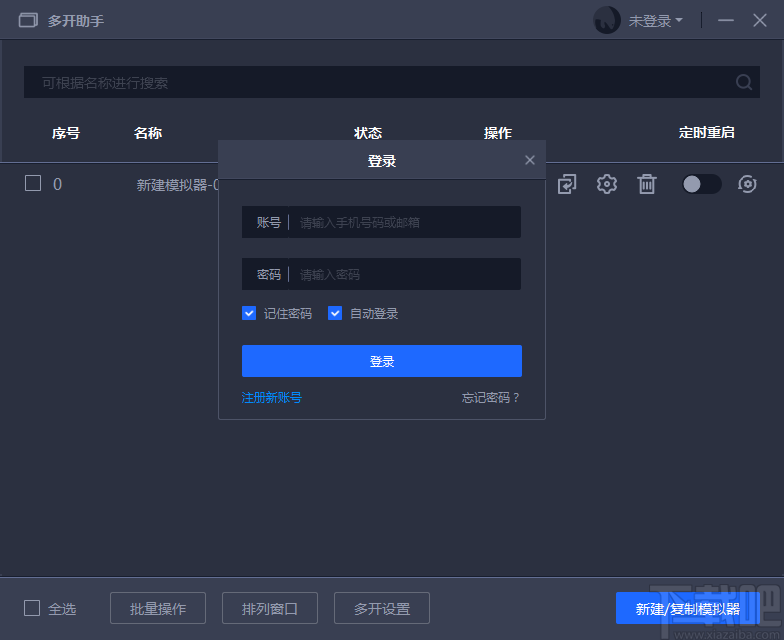Delete emulator with the trash icon
This screenshot has width=784, height=640.
click(x=646, y=184)
